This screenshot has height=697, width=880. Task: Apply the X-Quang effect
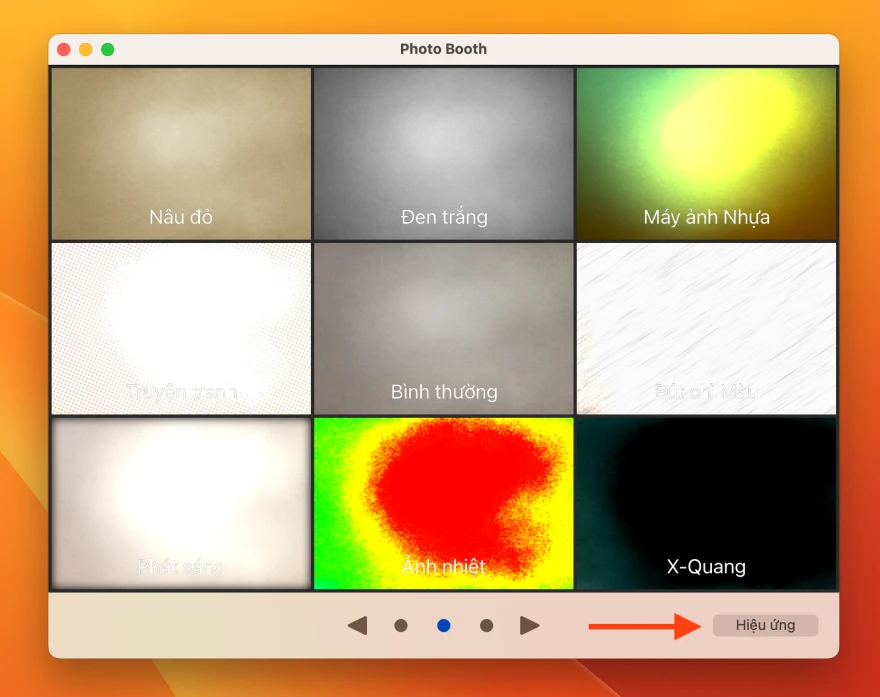[x=706, y=503]
